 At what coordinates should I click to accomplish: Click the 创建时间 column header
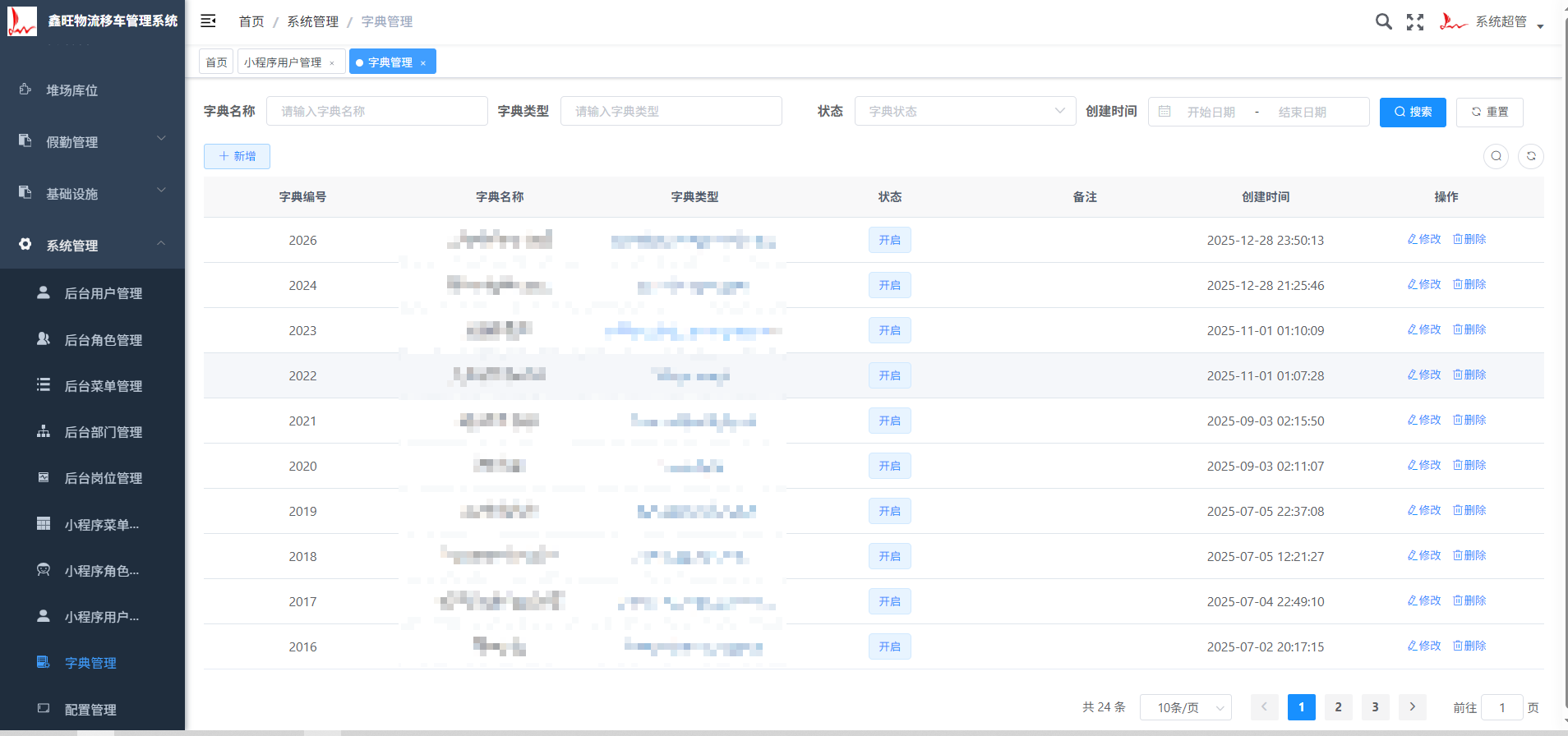pyautogui.click(x=1266, y=197)
